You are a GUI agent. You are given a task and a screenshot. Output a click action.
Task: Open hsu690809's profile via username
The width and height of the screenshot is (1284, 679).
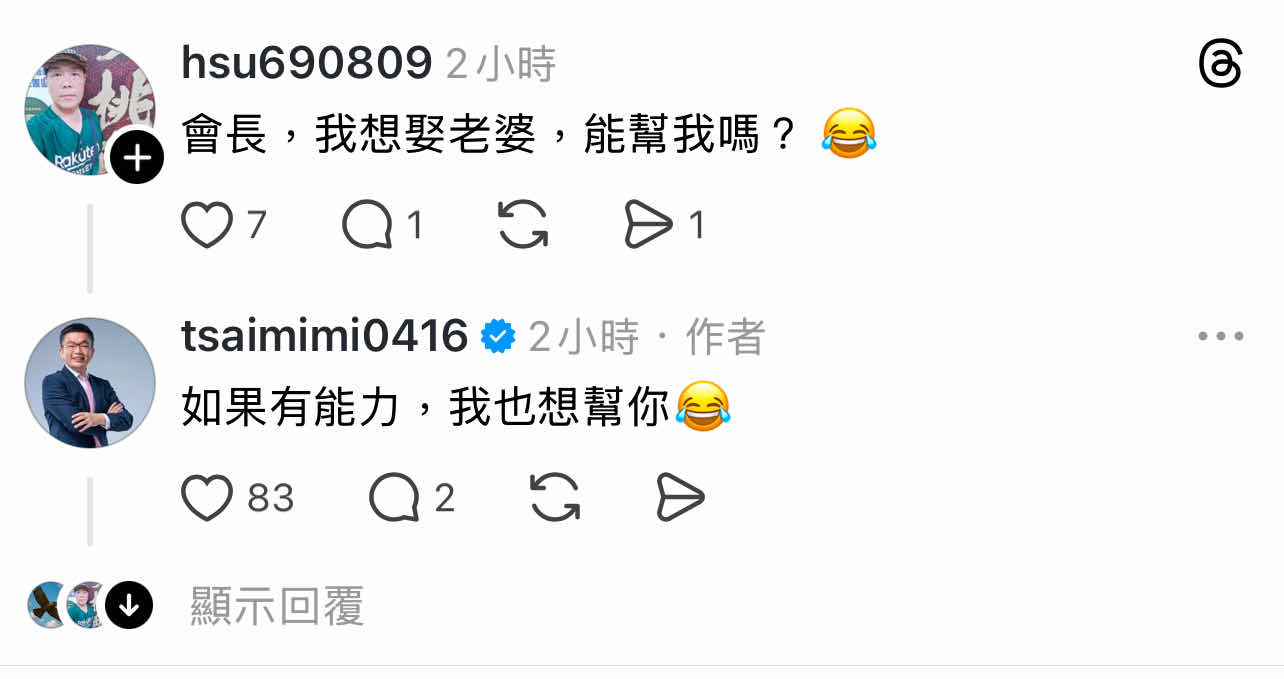pyautogui.click(x=307, y=65)
